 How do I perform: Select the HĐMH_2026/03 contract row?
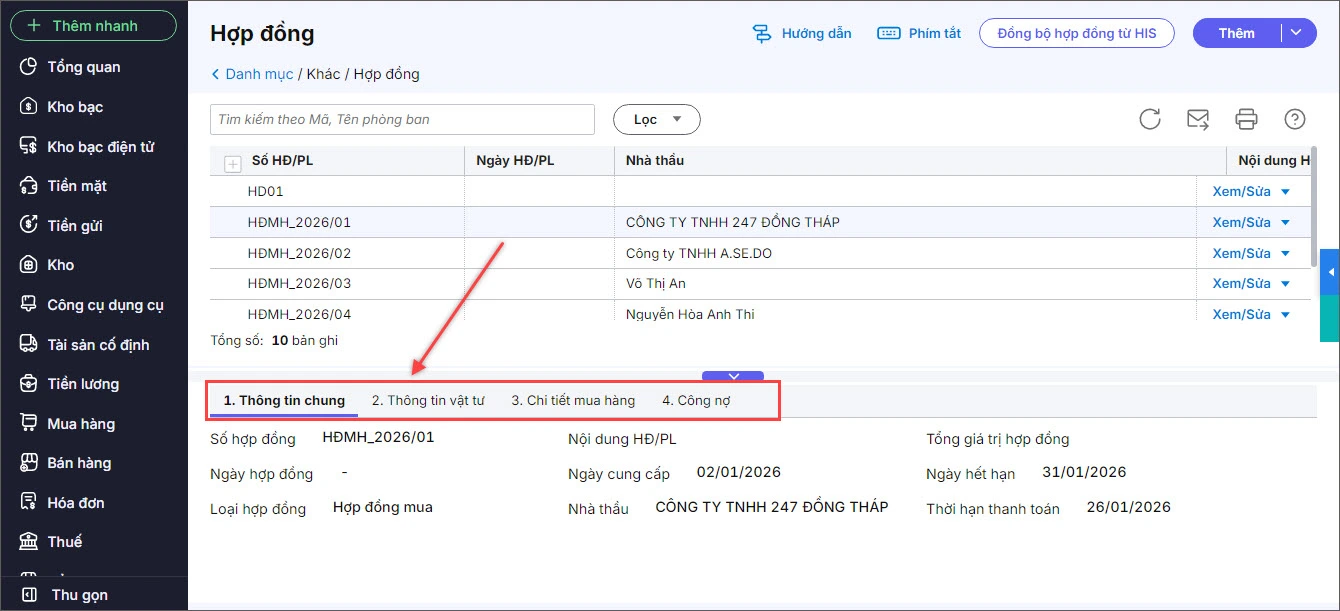tap(299, 284)
